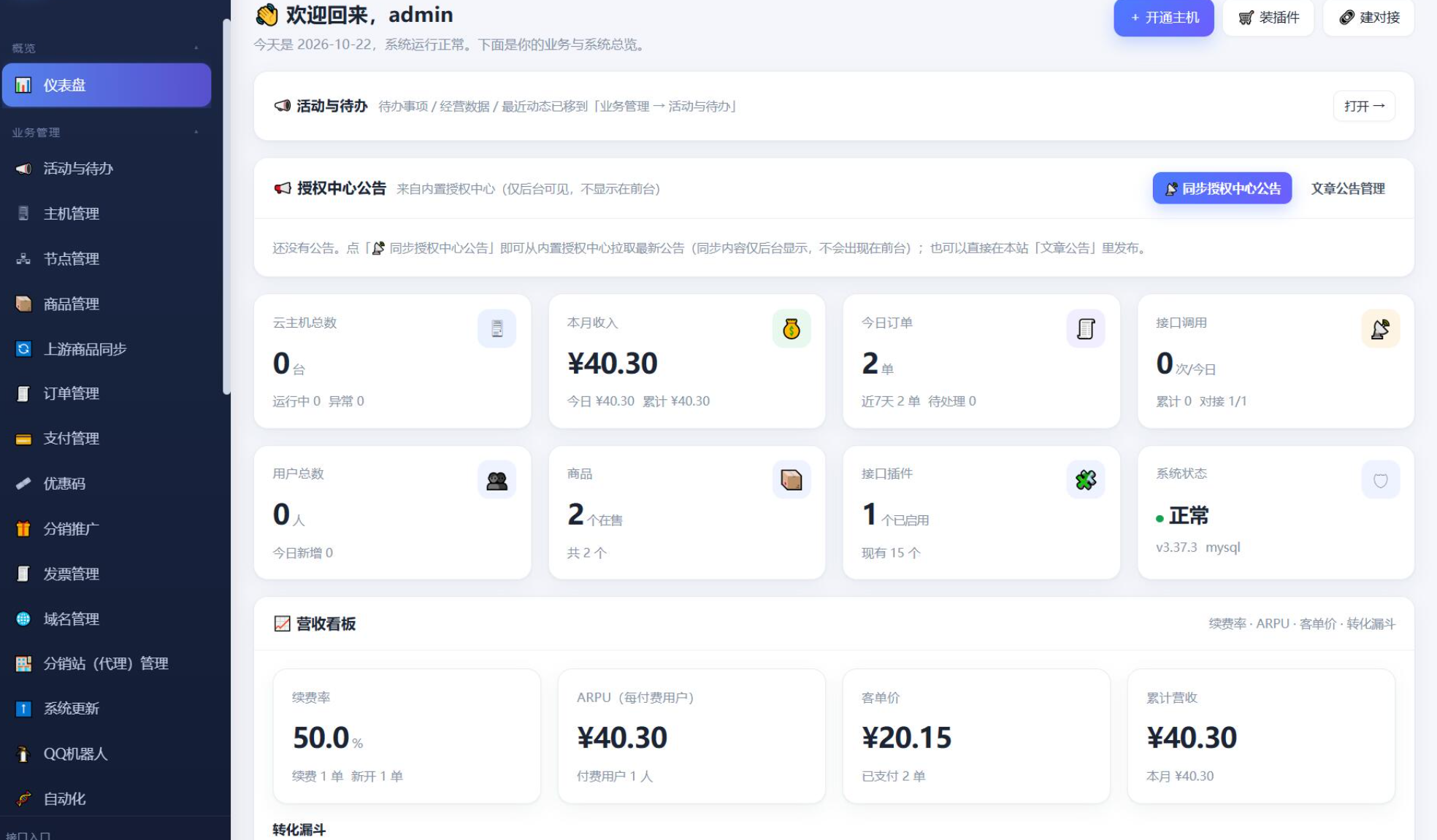This screenshot has height=840, width=1437.
Task: Click the sync icon for 上游商品同步
Action: (x=23, y=349)
